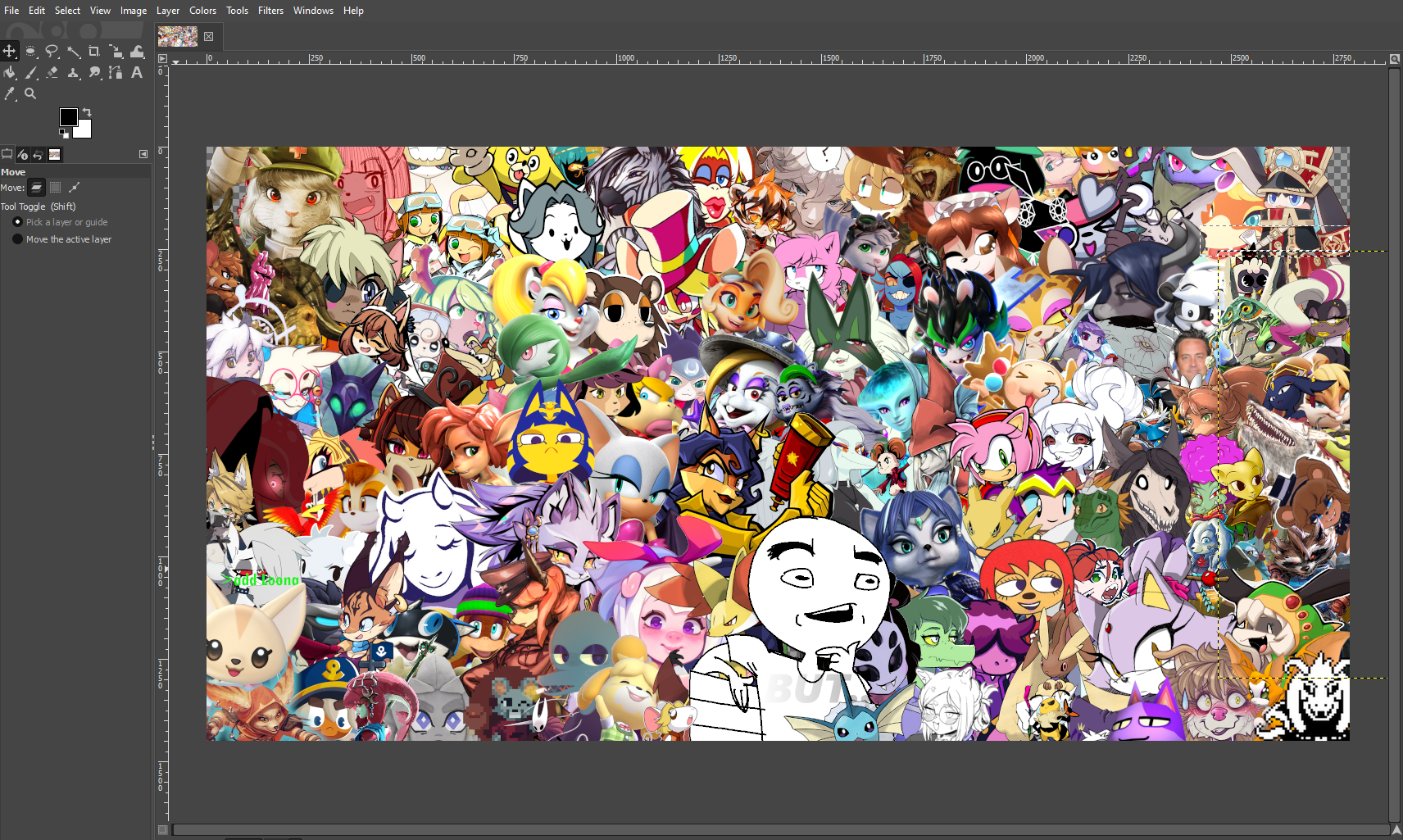
Task: Open the File menu
Action: pos(11,11)
